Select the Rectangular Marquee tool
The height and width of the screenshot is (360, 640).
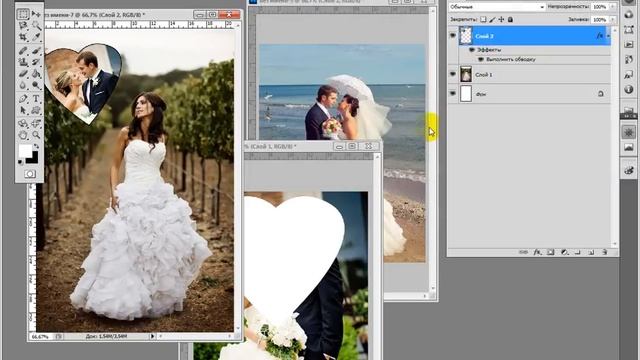click(23, 14)
